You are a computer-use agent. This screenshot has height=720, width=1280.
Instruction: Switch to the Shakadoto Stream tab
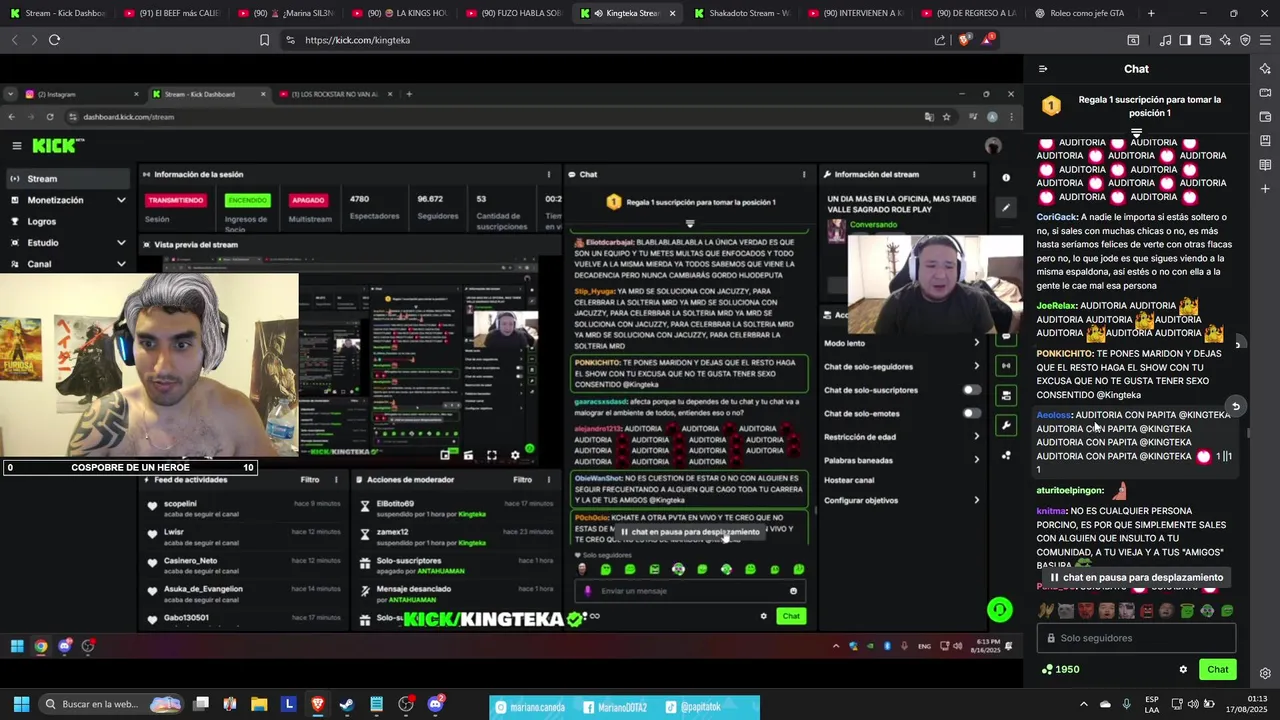tap(741, 13)
